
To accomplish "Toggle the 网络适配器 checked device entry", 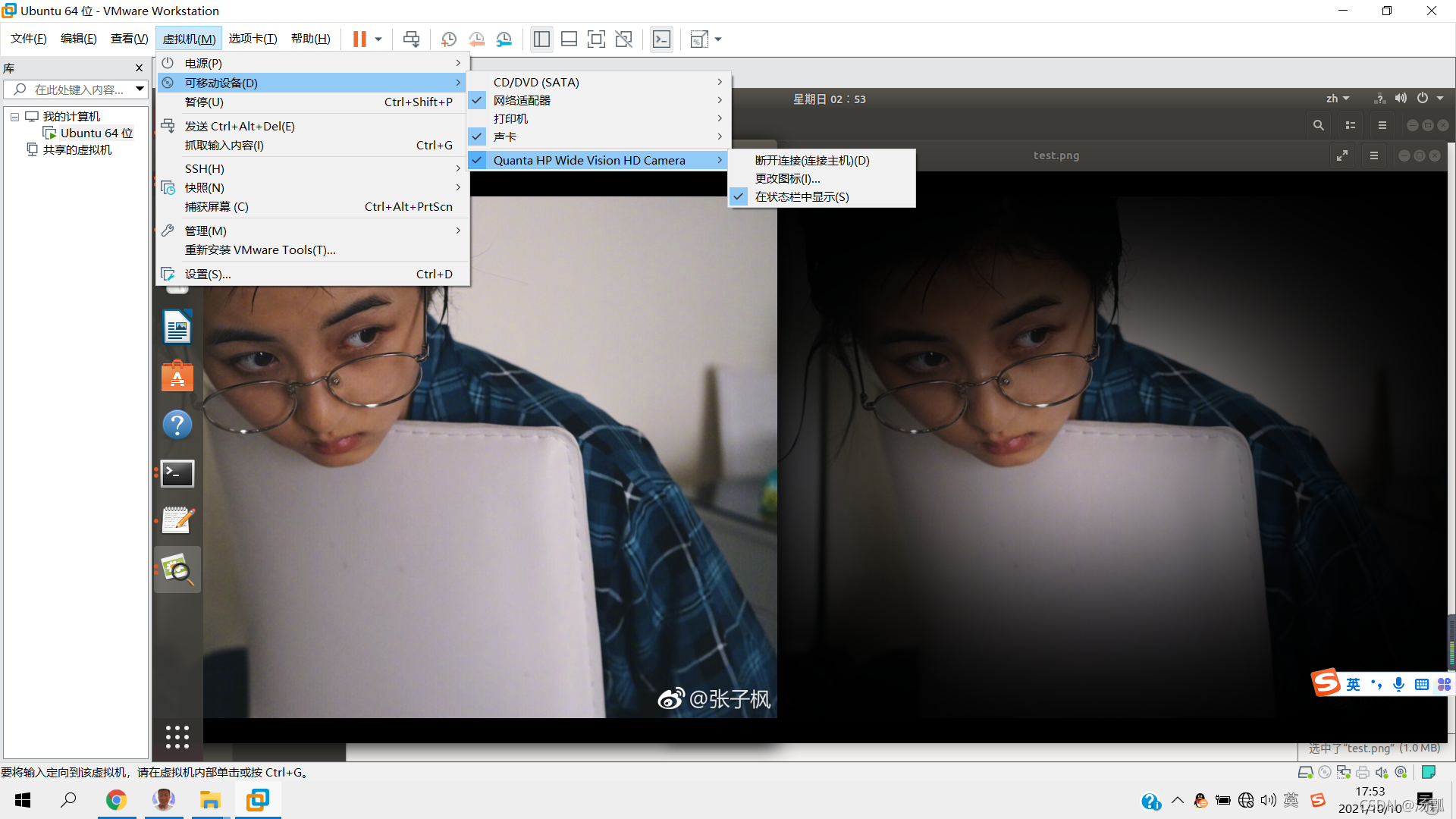I will [522, 101].
